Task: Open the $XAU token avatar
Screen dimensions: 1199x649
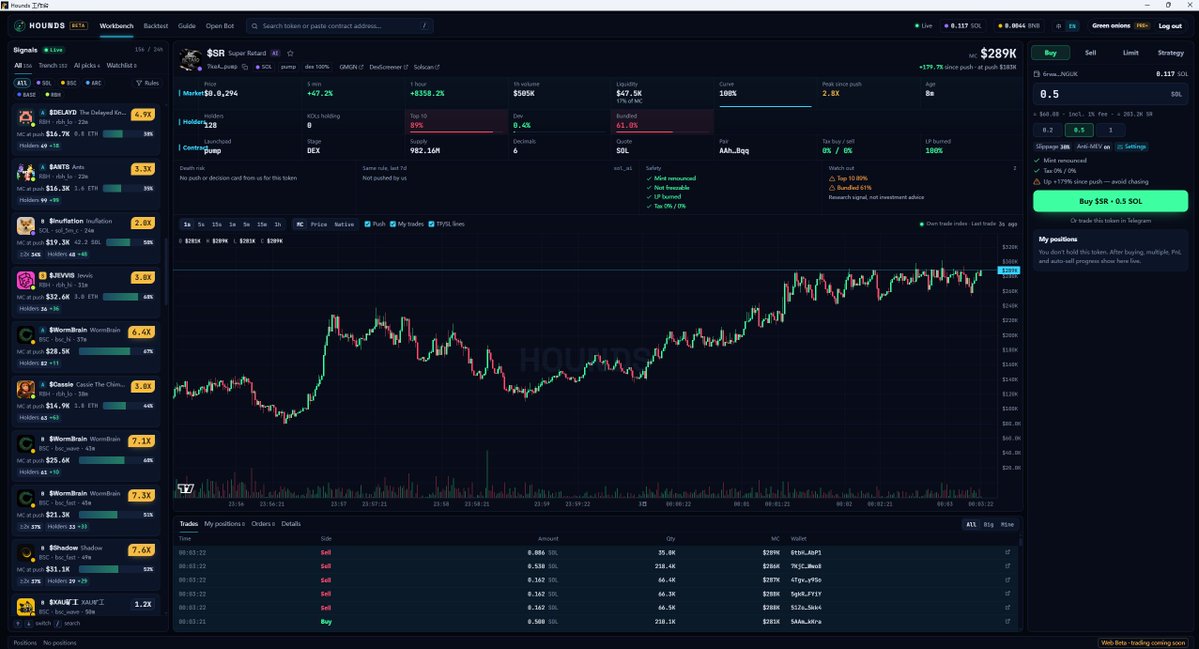Action: click(x=26, y=607)
